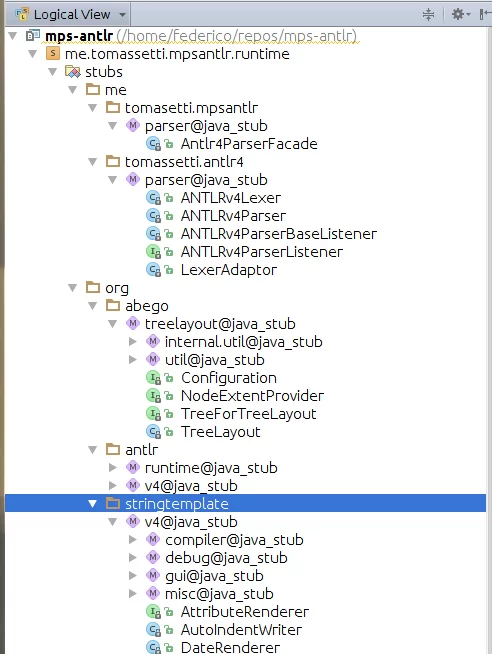Click the TreeLayout class icon
This screenshot has width=492, height=654.
point(153,432)
